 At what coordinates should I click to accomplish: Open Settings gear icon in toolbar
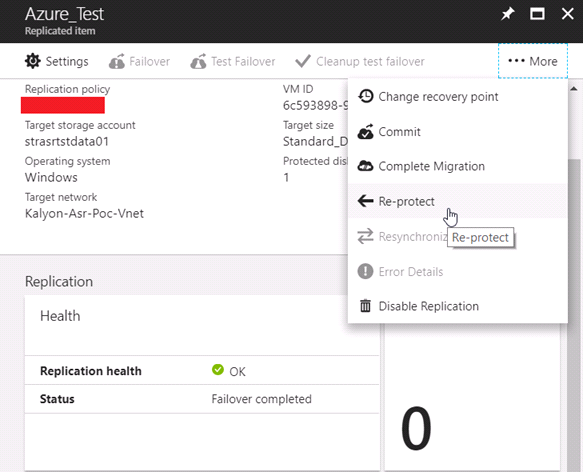pos(33,61)
